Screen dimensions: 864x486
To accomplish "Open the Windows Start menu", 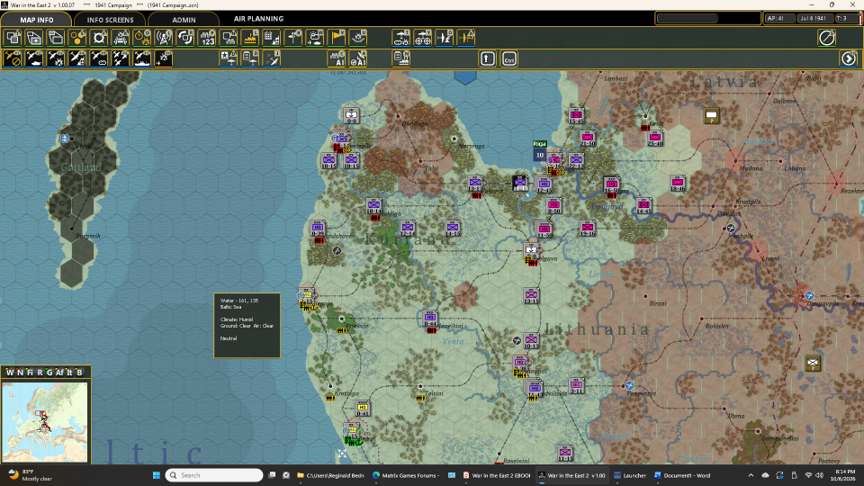I will tap(156, 475).
